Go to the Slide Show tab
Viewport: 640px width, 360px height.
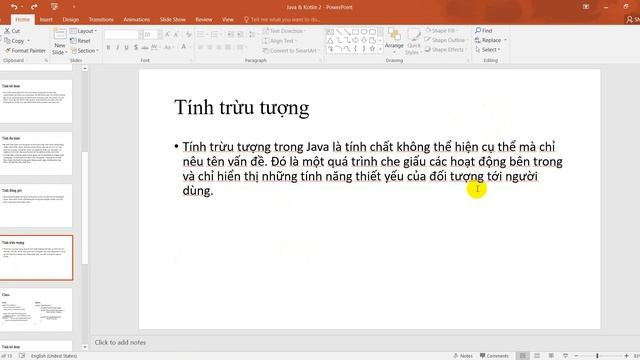pos(173,20)
